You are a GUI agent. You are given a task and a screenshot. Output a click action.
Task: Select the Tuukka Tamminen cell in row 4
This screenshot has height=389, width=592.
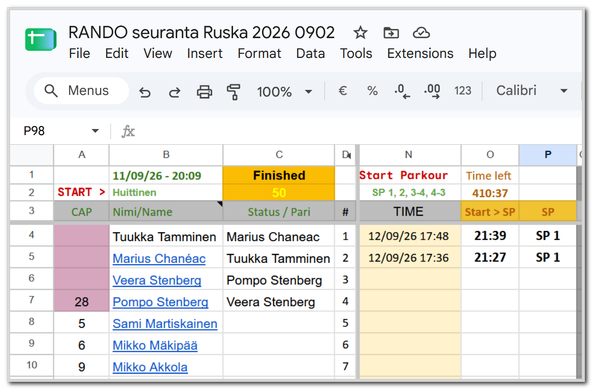[x=166, y=236]
